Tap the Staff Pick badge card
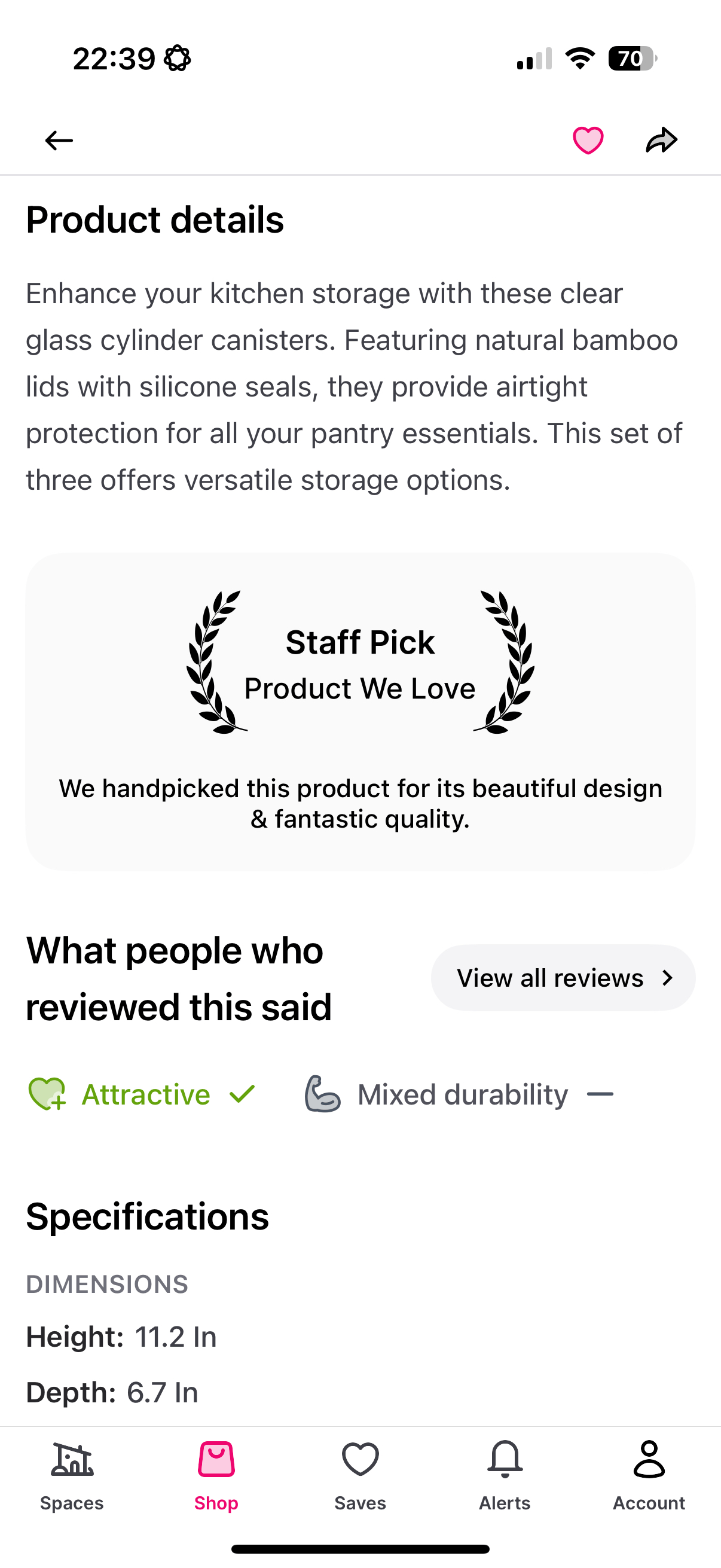Viewport: 721px width, 1568px height. click(x=360, y=711)
